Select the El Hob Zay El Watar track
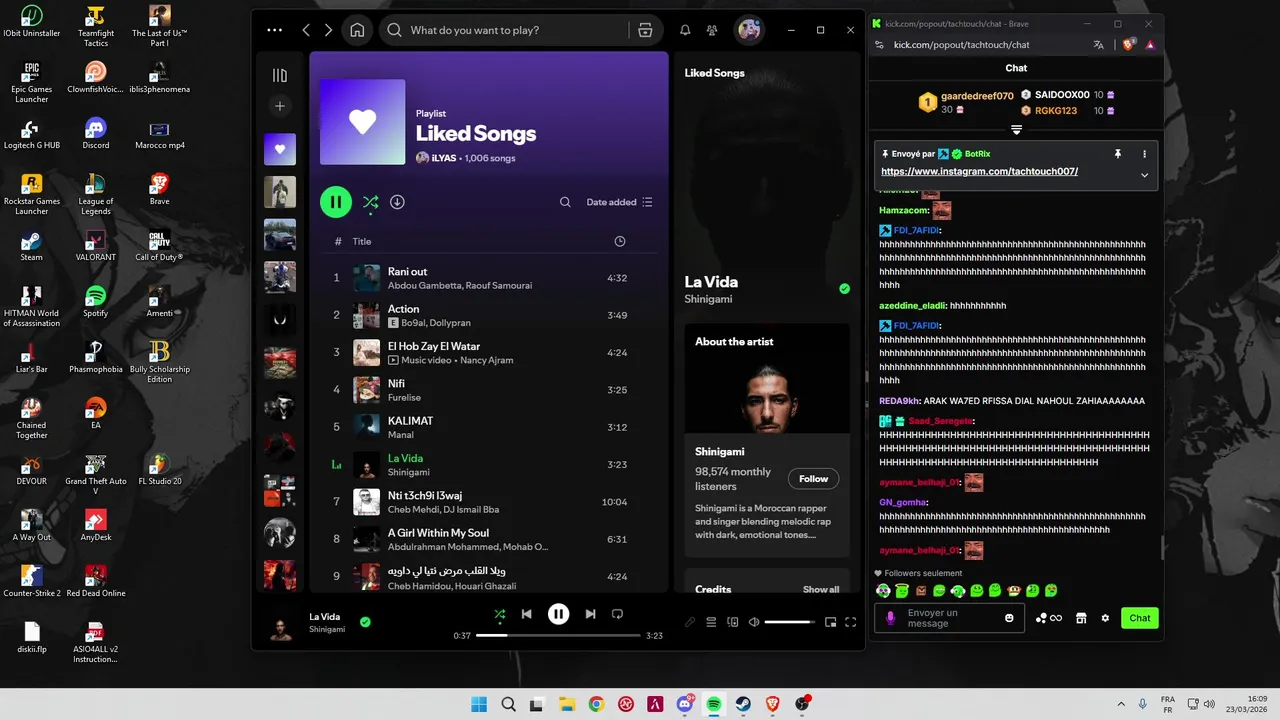Image resolution: width=1280 pixels, height=720 pixels. (x=488, y=353)
